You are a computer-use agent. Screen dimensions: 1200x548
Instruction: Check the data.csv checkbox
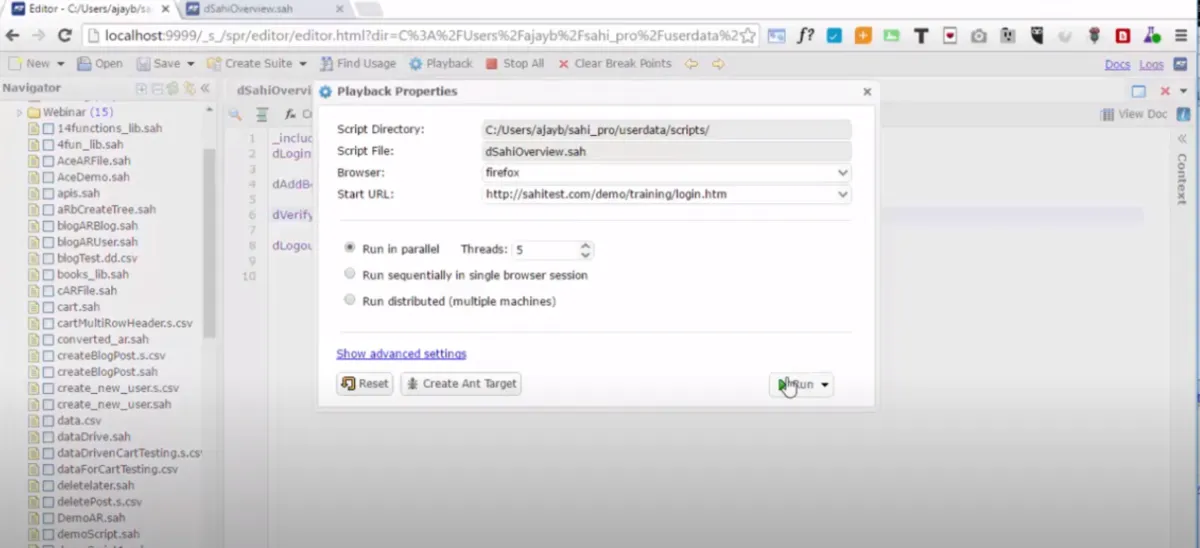pyautogui.click(x=48, y=421)
